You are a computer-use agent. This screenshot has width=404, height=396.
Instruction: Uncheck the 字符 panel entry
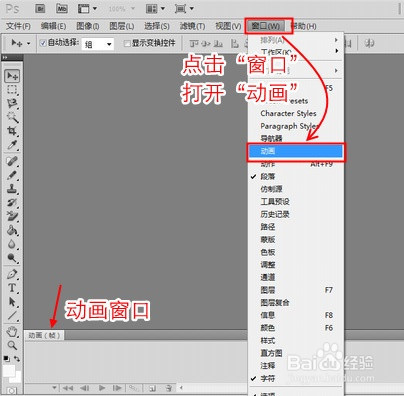[x=296, y=379]
